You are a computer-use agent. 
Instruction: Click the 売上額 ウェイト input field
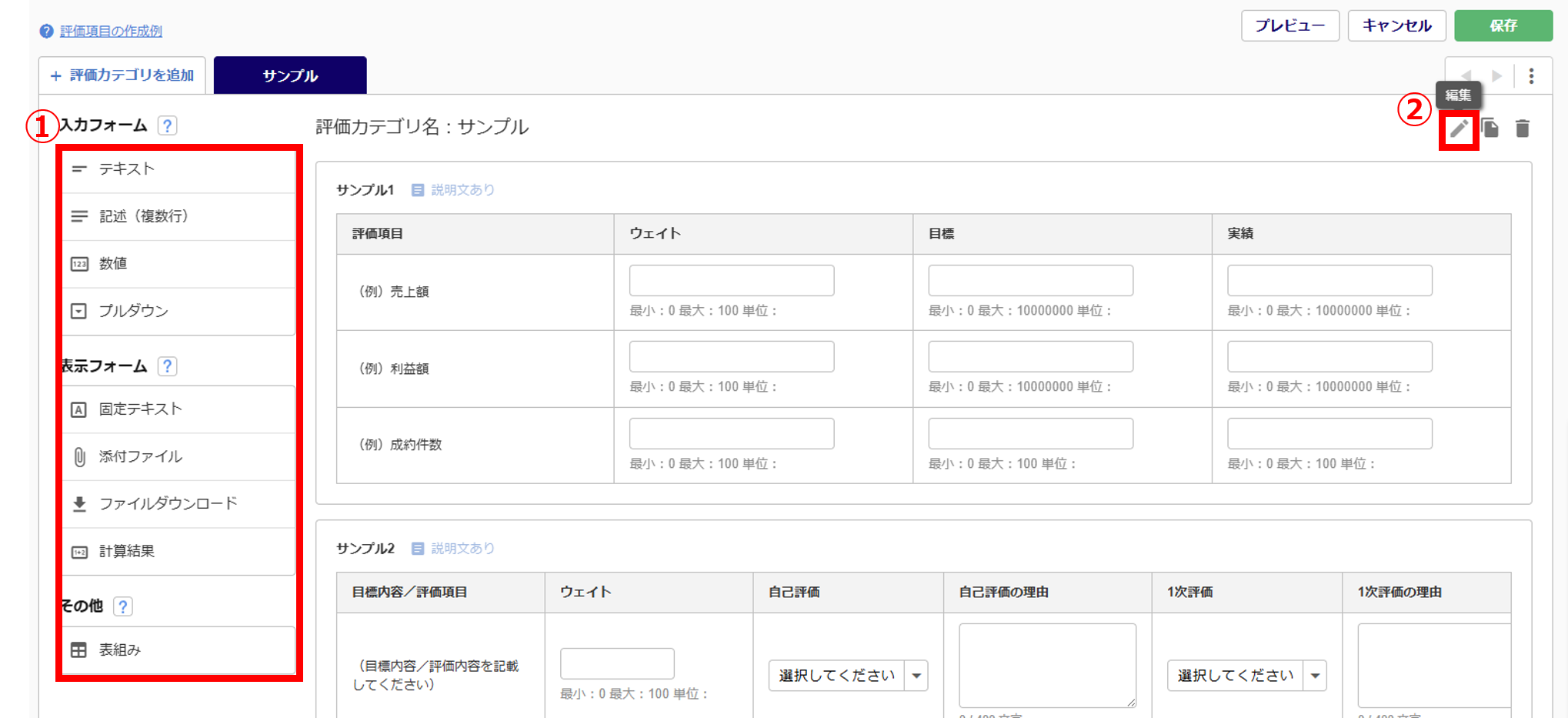[731, 281]
